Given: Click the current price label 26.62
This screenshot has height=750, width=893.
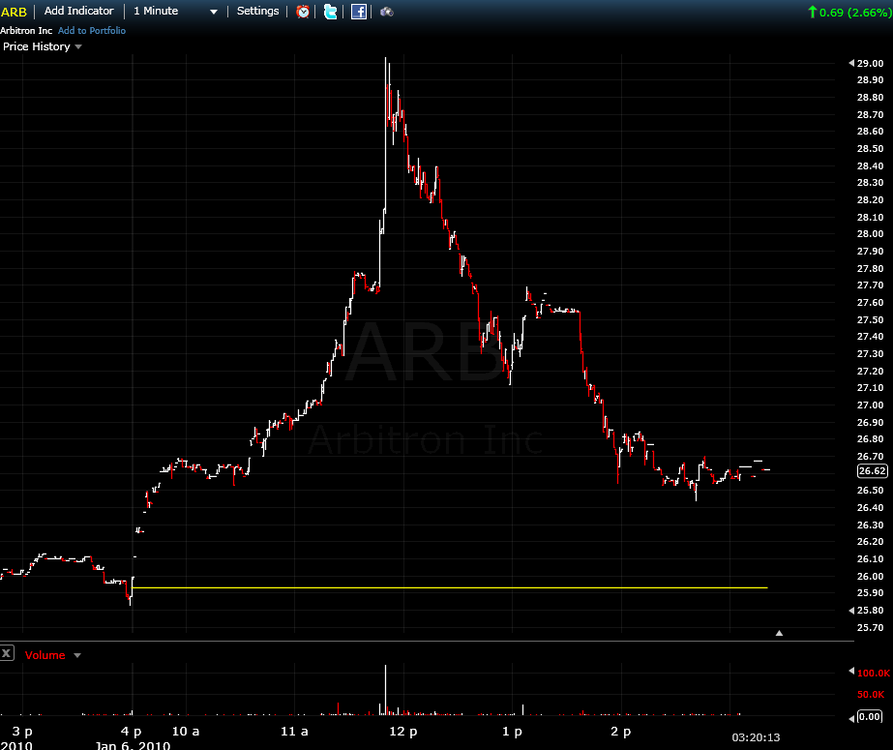Looking at the screenshot, I should click(872, 471).
